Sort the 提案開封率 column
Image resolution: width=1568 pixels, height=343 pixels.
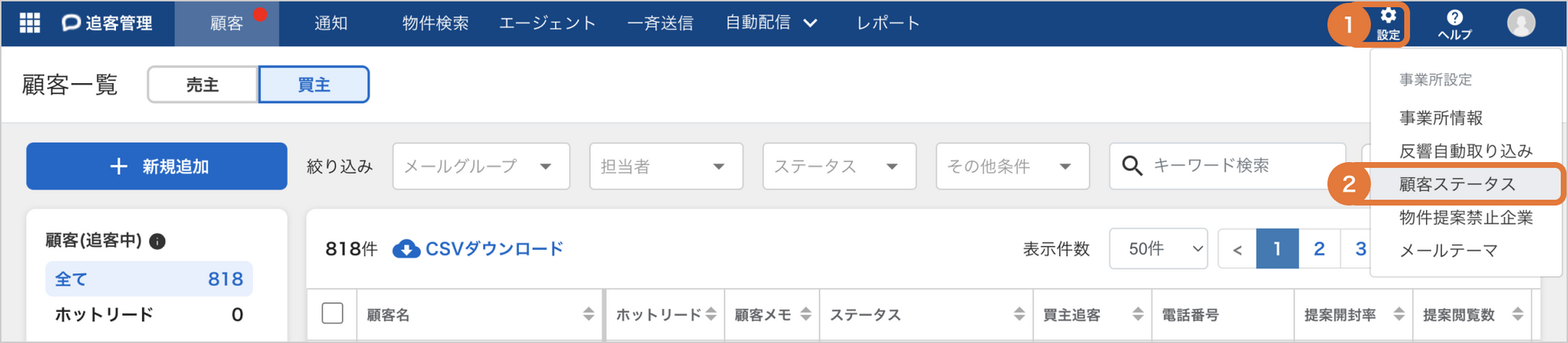1399,314
